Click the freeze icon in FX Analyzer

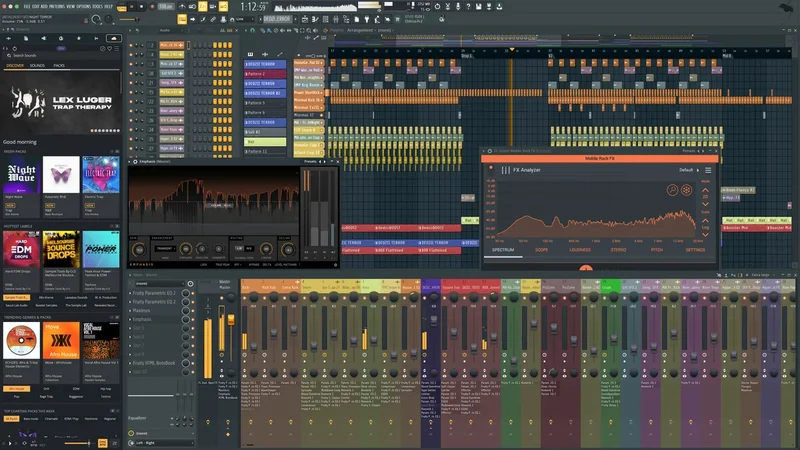[686, 190]
